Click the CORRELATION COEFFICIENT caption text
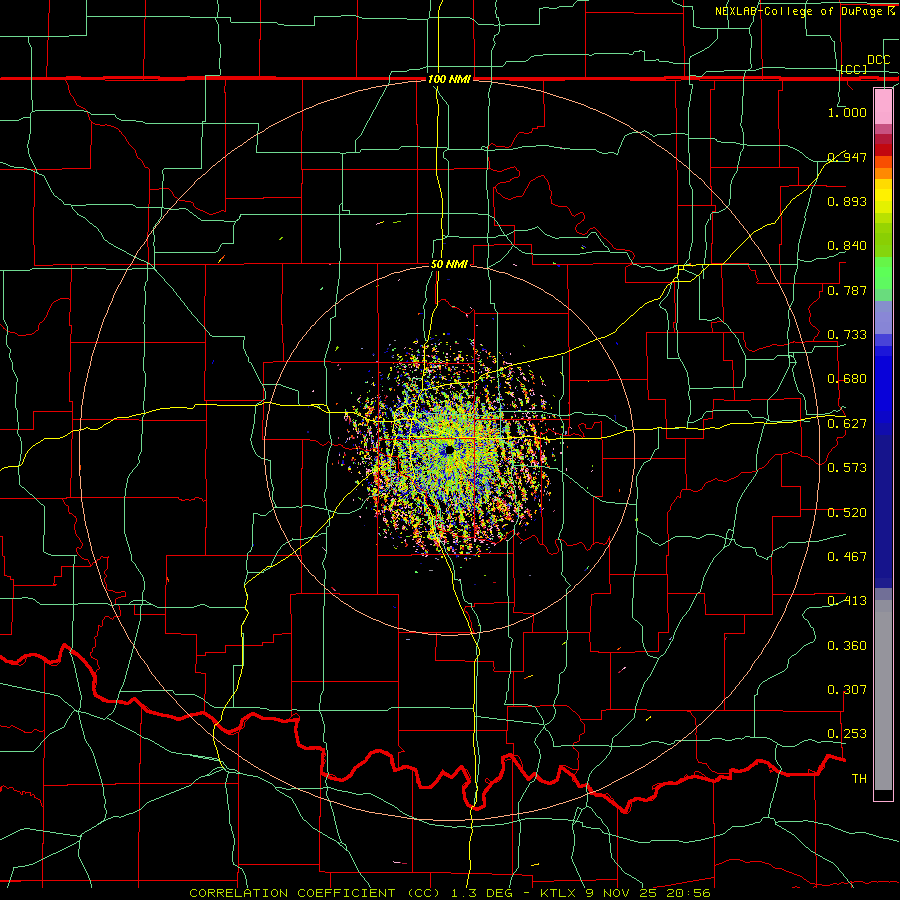Viewport: 900px width, 900px height. (x=449, y=893)
